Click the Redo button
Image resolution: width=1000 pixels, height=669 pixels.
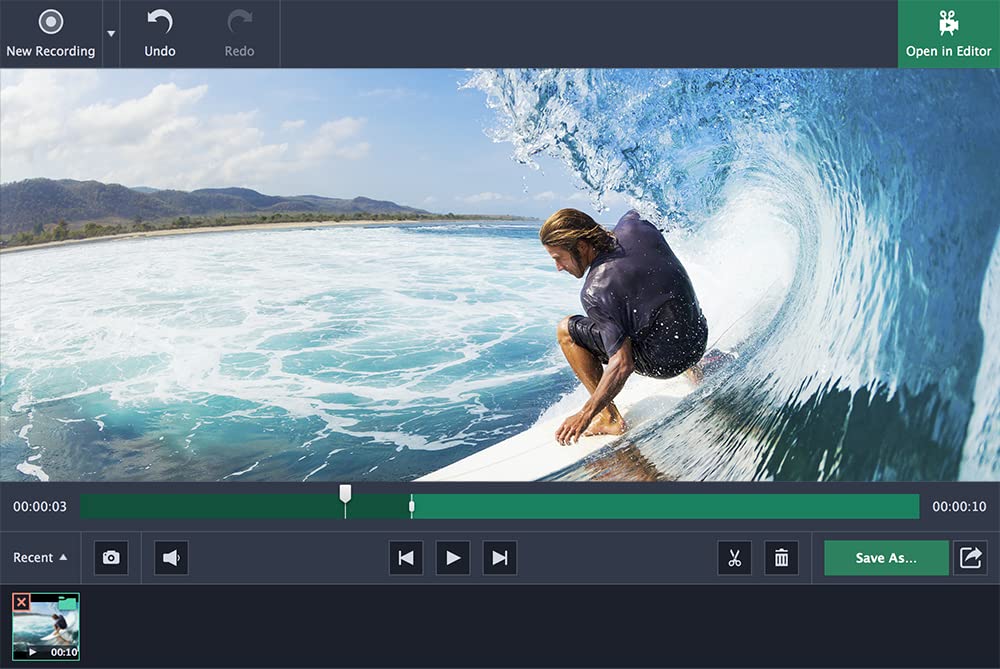(239, 34)
